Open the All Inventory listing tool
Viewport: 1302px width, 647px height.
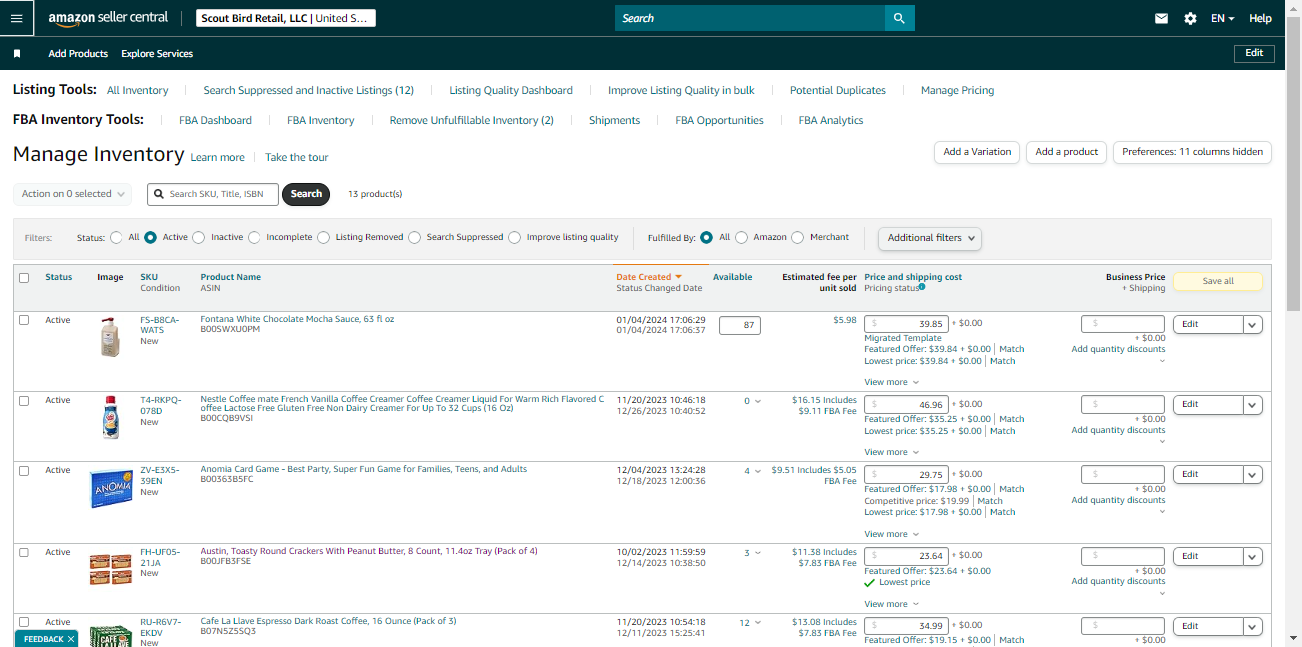point(137,90)
